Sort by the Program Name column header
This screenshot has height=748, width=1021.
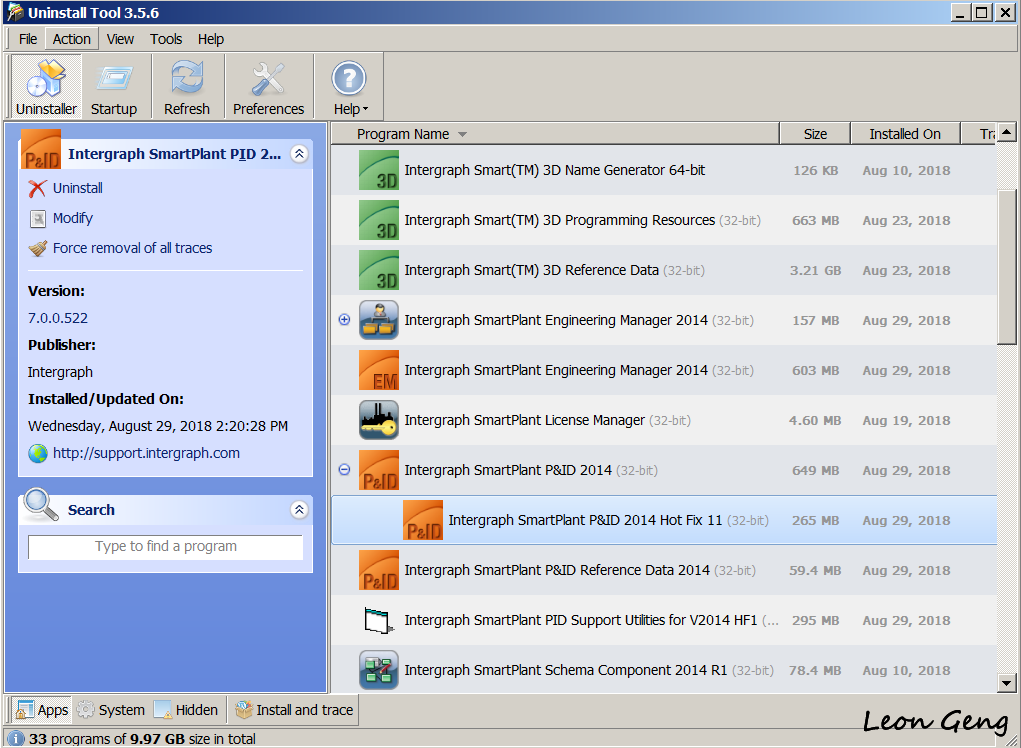pos(555,134)
